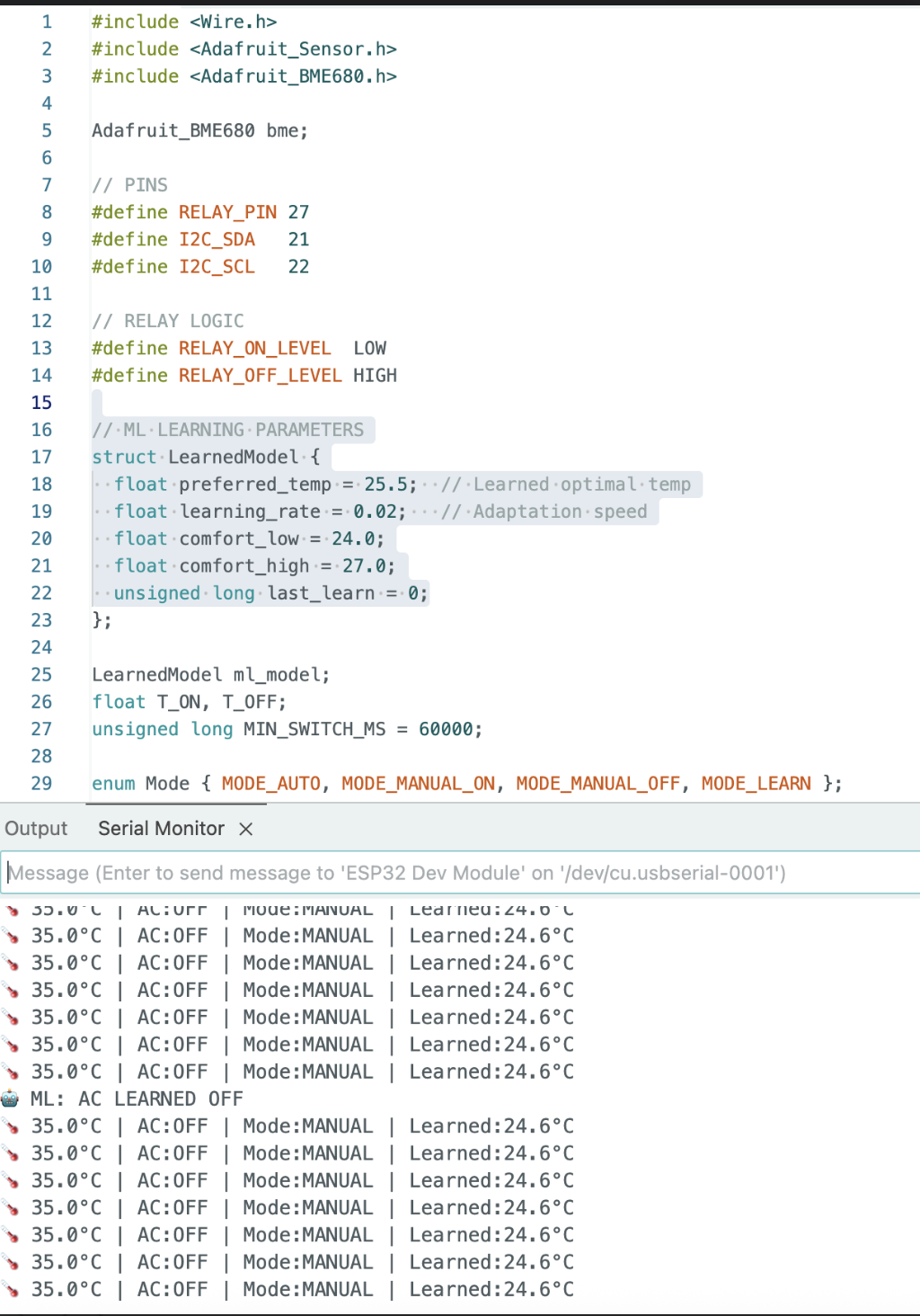Click the float T_ON, T_OFF declaration
Viewport: 920px width, 1316px height.
click(189, 701)
